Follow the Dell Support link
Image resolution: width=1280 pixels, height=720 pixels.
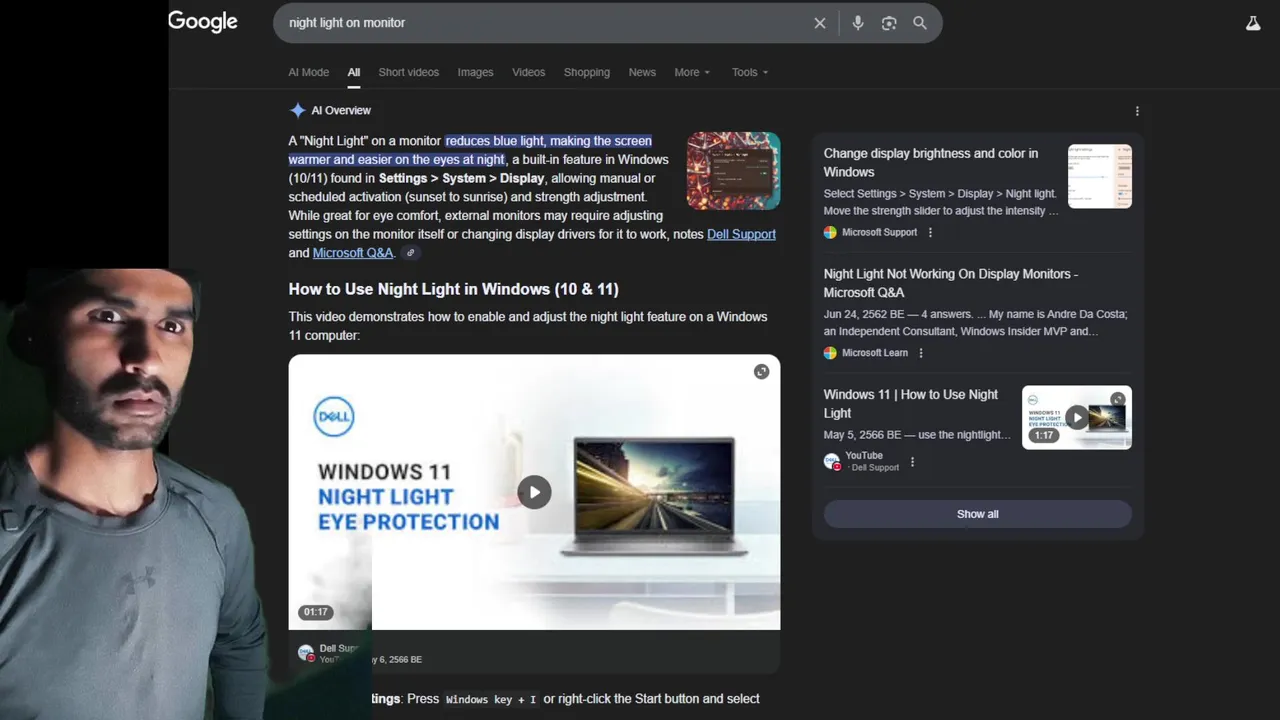coord(741,234)
